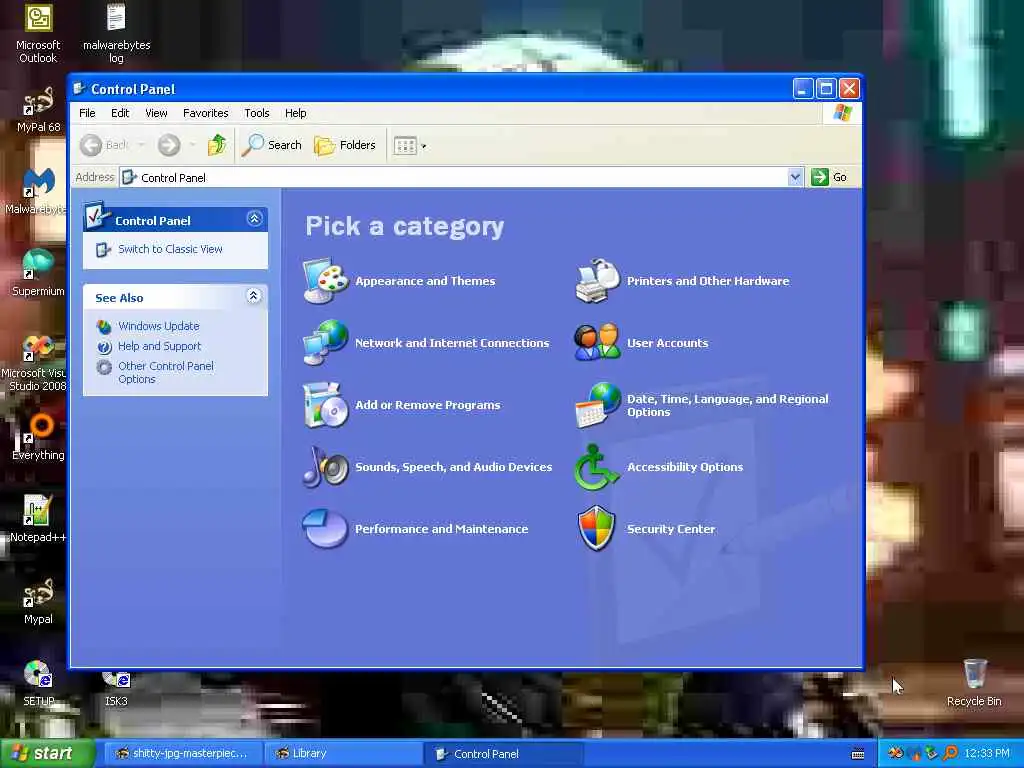Toggle the Folders toolbar button
Screen dimensions: 1024x768
345,145
